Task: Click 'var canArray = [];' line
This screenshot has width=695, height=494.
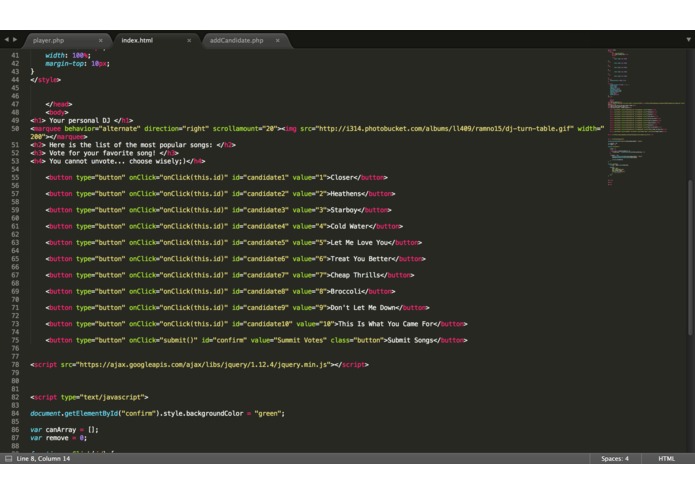Action: (x=64, y=430)
